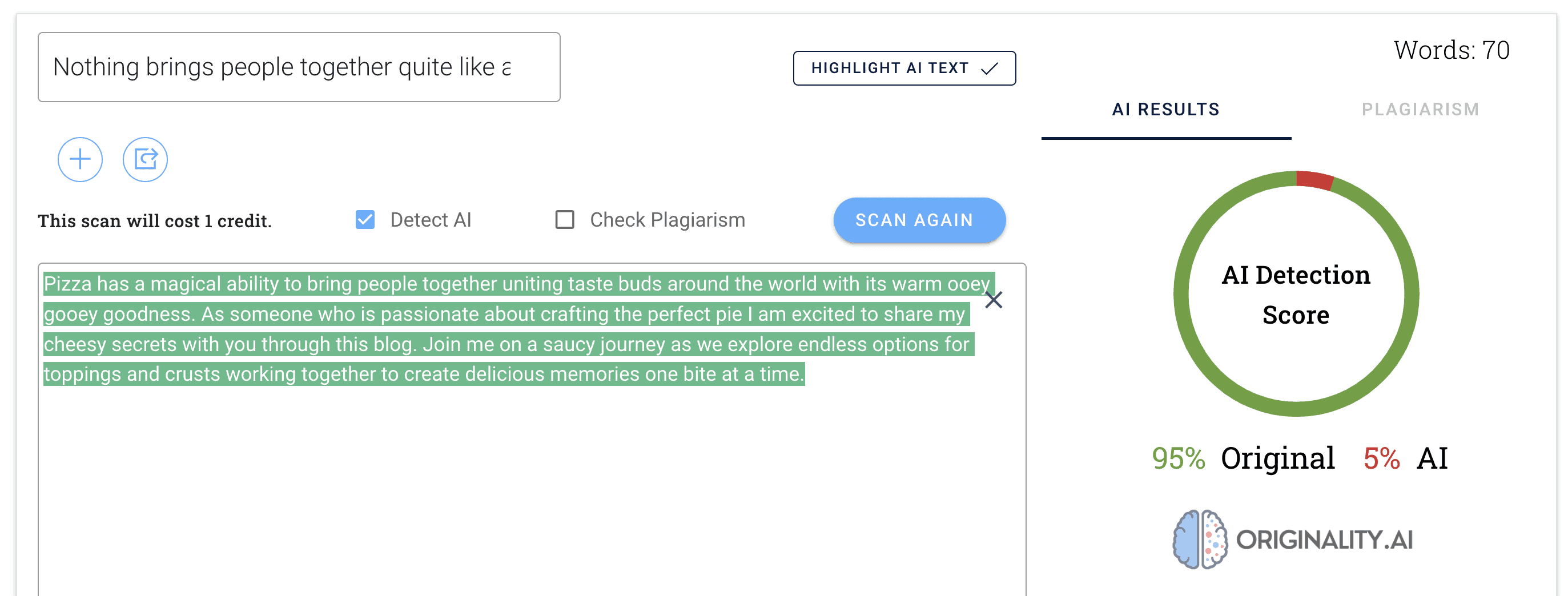The height and width of the screenshot is (596, 1568).
Task: Click the ORIGINALITY.AI wordmark text
Action: (1324, 540)
